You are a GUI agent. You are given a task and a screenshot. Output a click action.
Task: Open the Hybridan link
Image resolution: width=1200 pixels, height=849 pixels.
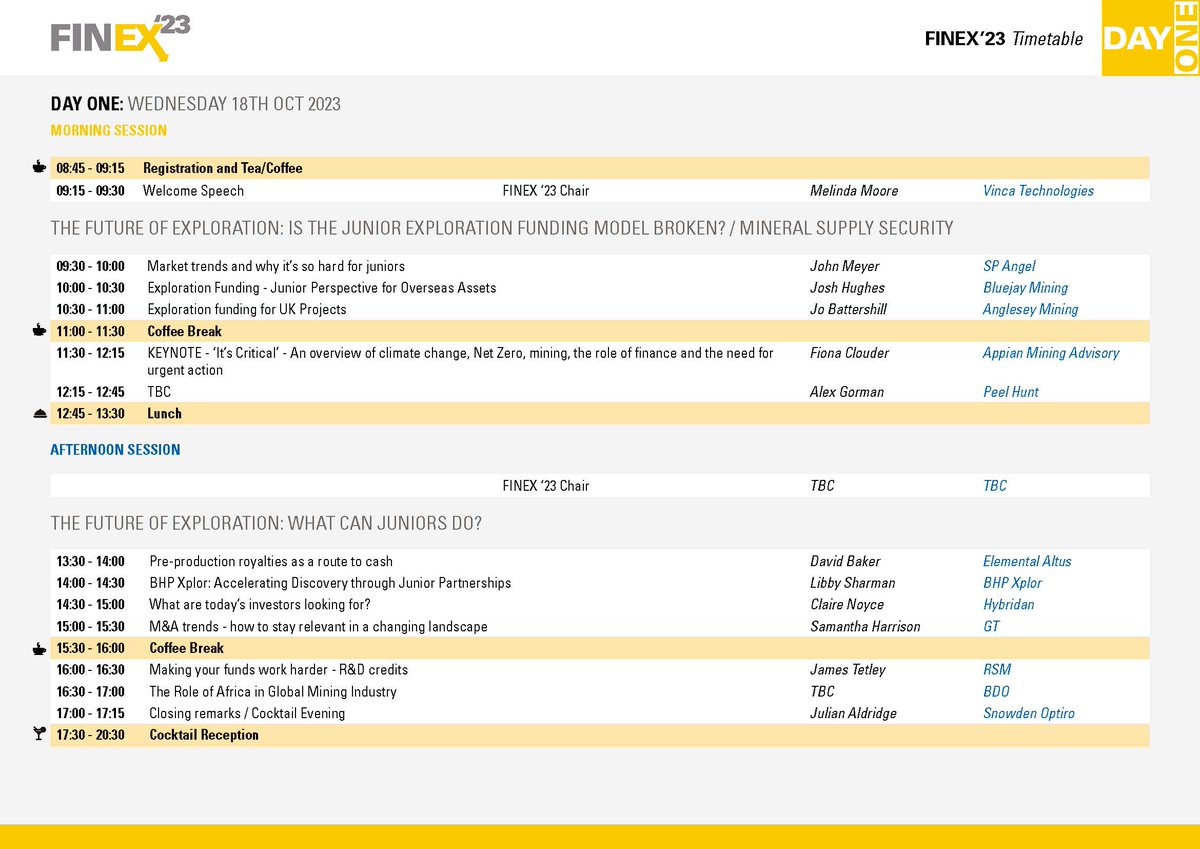click(x=1008, y=605)
